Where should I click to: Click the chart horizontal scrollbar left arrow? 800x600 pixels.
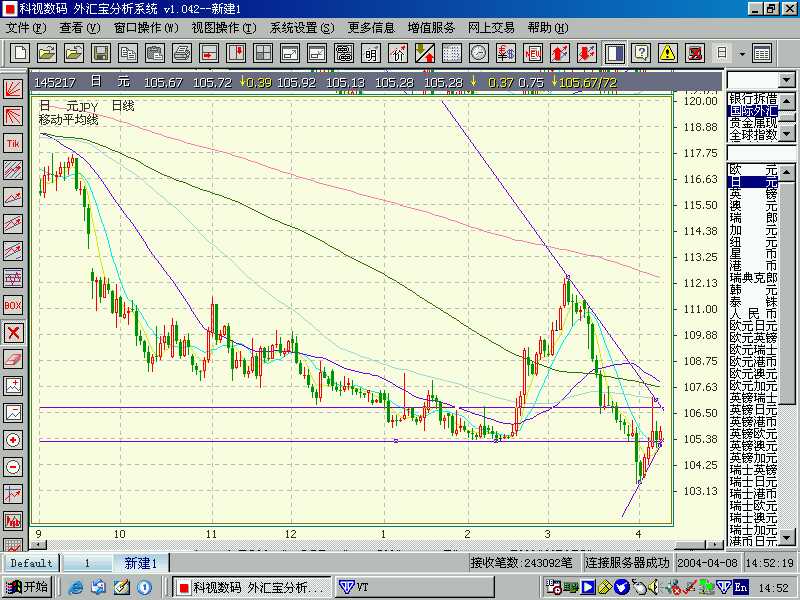pyautogui.click(x=39, y=545)
